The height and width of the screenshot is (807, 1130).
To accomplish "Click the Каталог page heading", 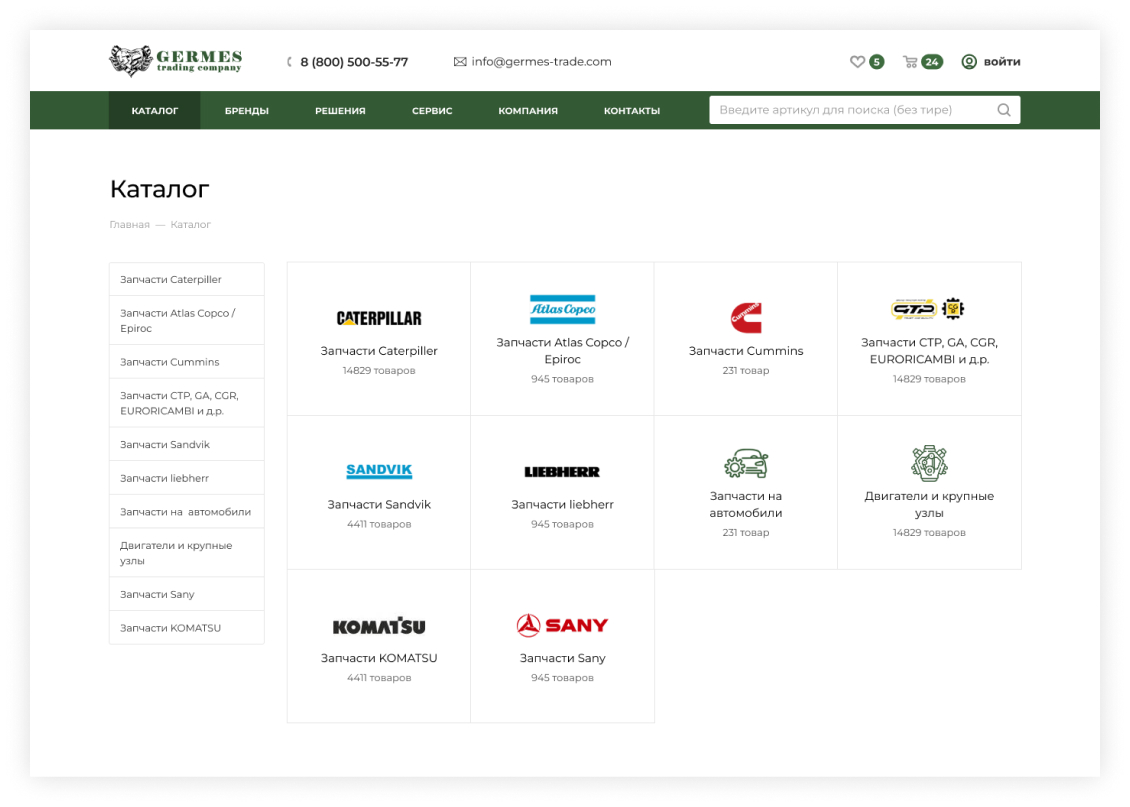I will 159,189.
